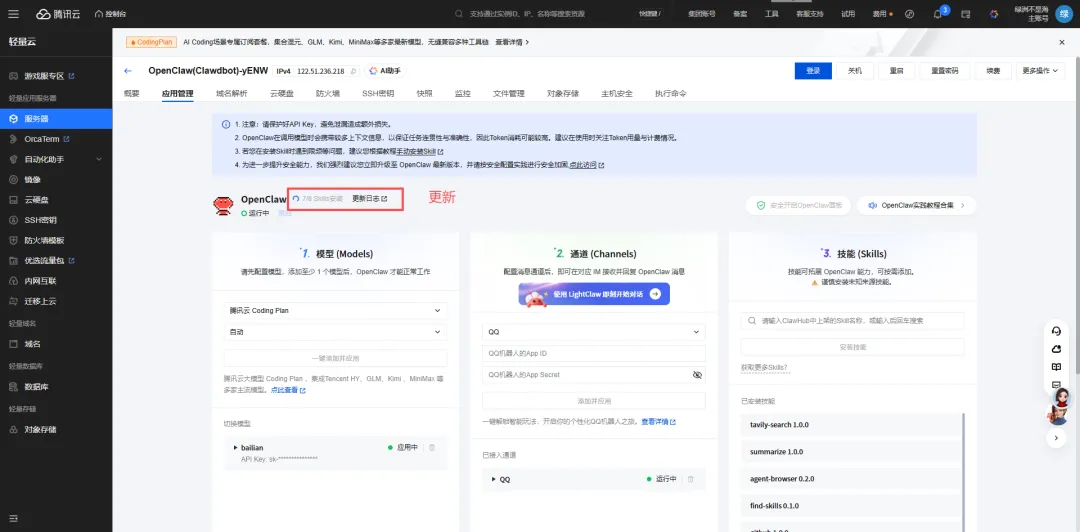This screenshot has width=1080, height=532.
Task: Switch to the 执行命令 tab
Action: [670, 94]
